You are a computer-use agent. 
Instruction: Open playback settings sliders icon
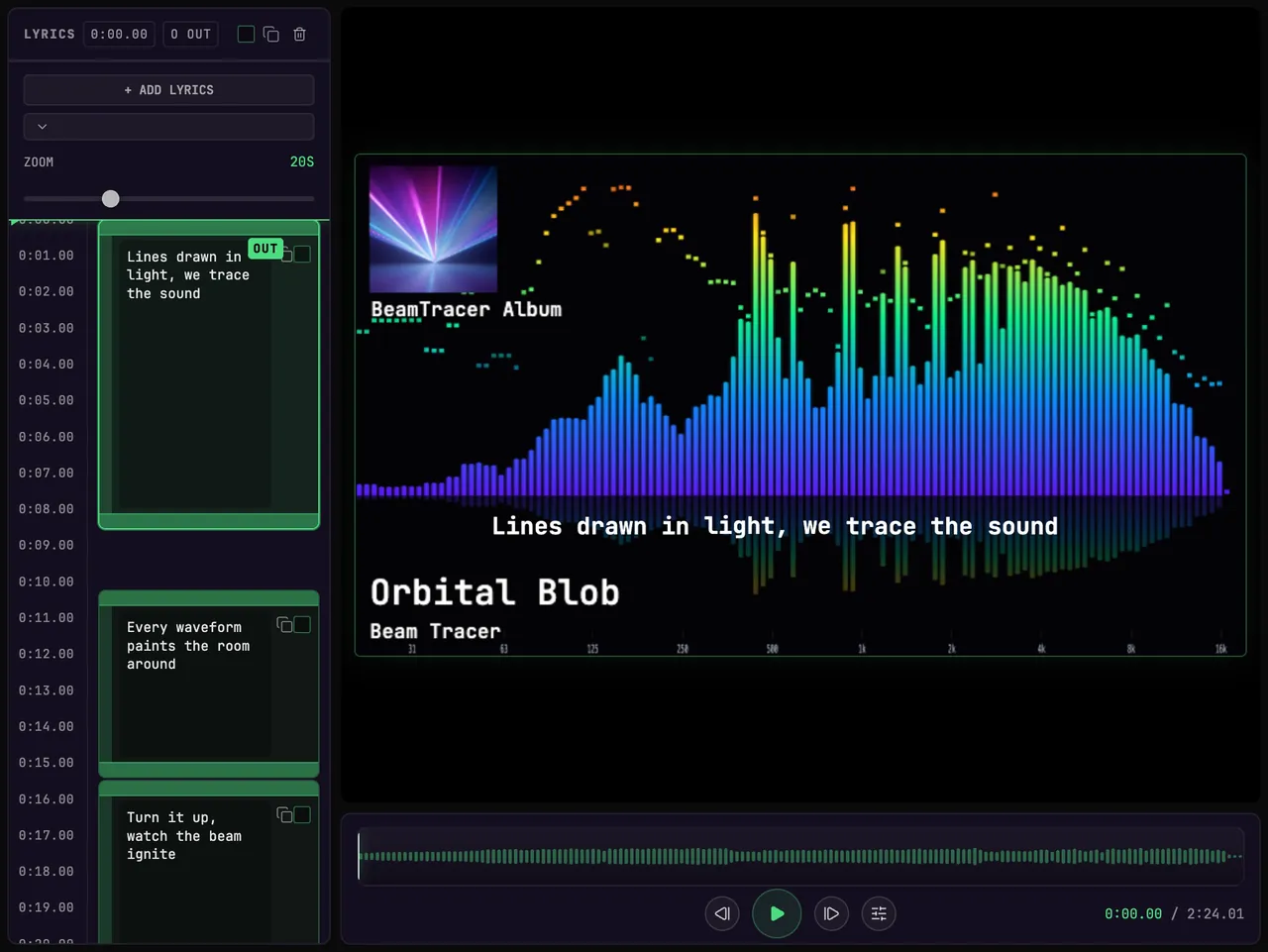pos(879,913)
